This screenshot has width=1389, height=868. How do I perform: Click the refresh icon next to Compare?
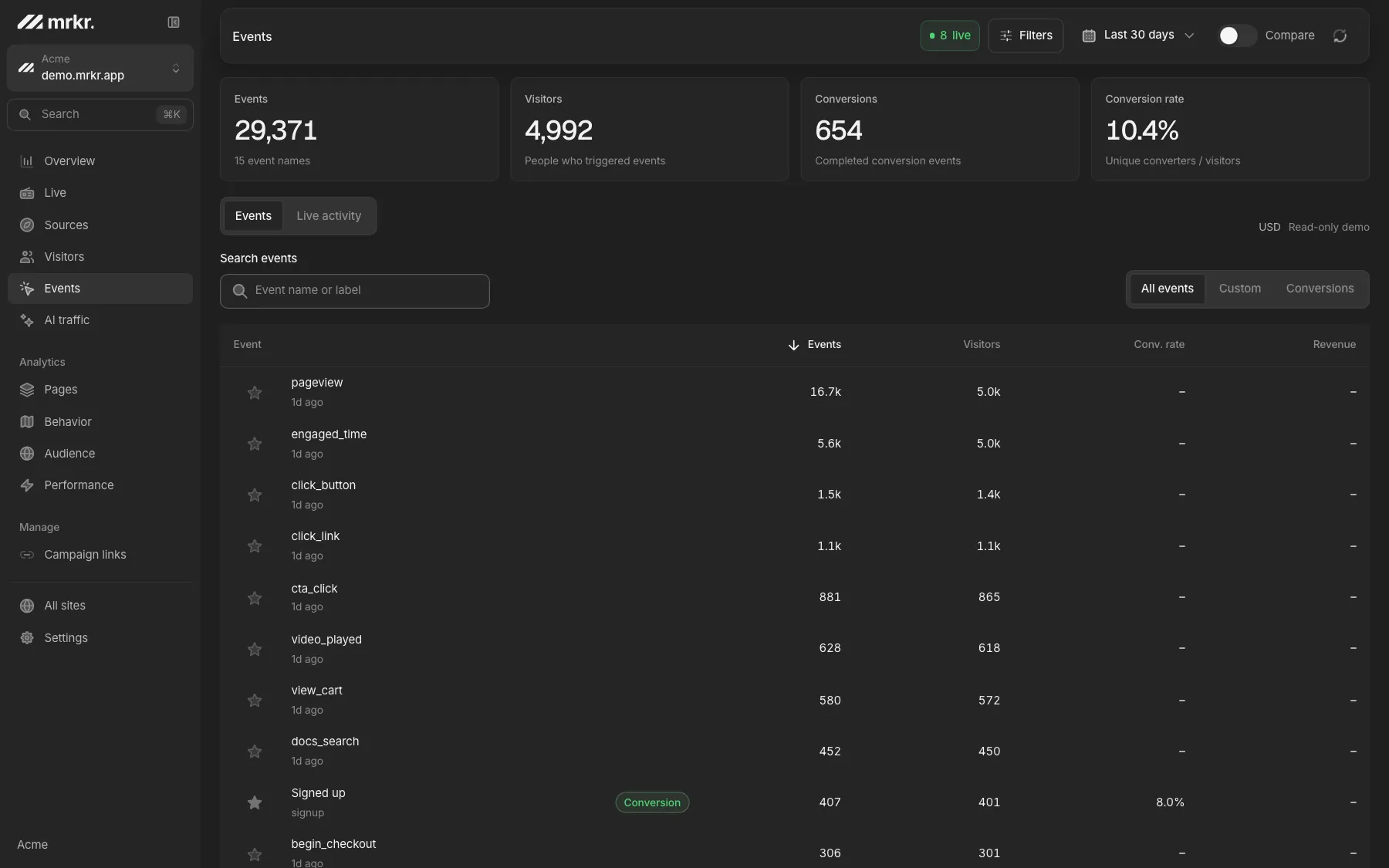pos(1340,35)
